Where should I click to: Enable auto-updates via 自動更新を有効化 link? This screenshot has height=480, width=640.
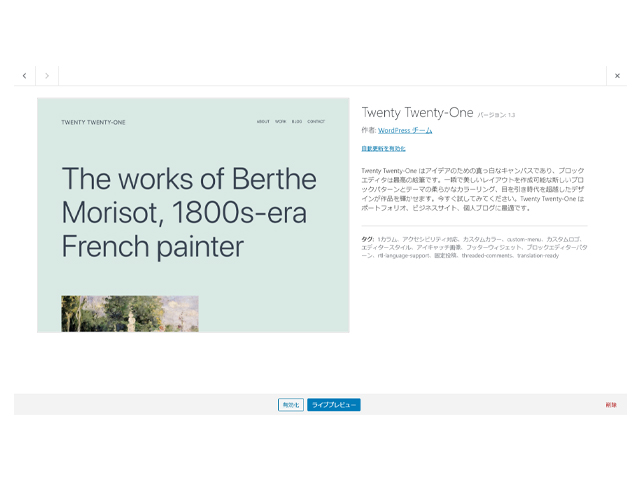383,149
